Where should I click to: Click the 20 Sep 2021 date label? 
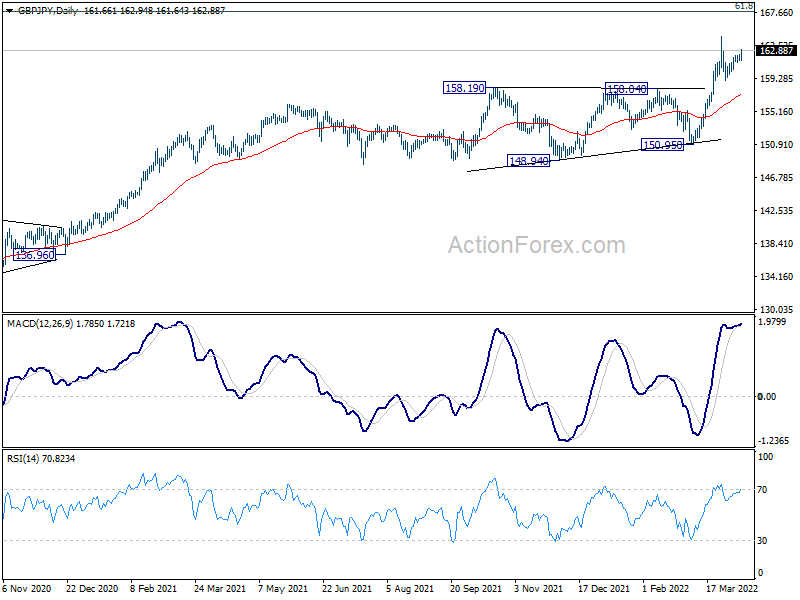tap(476, 588)
